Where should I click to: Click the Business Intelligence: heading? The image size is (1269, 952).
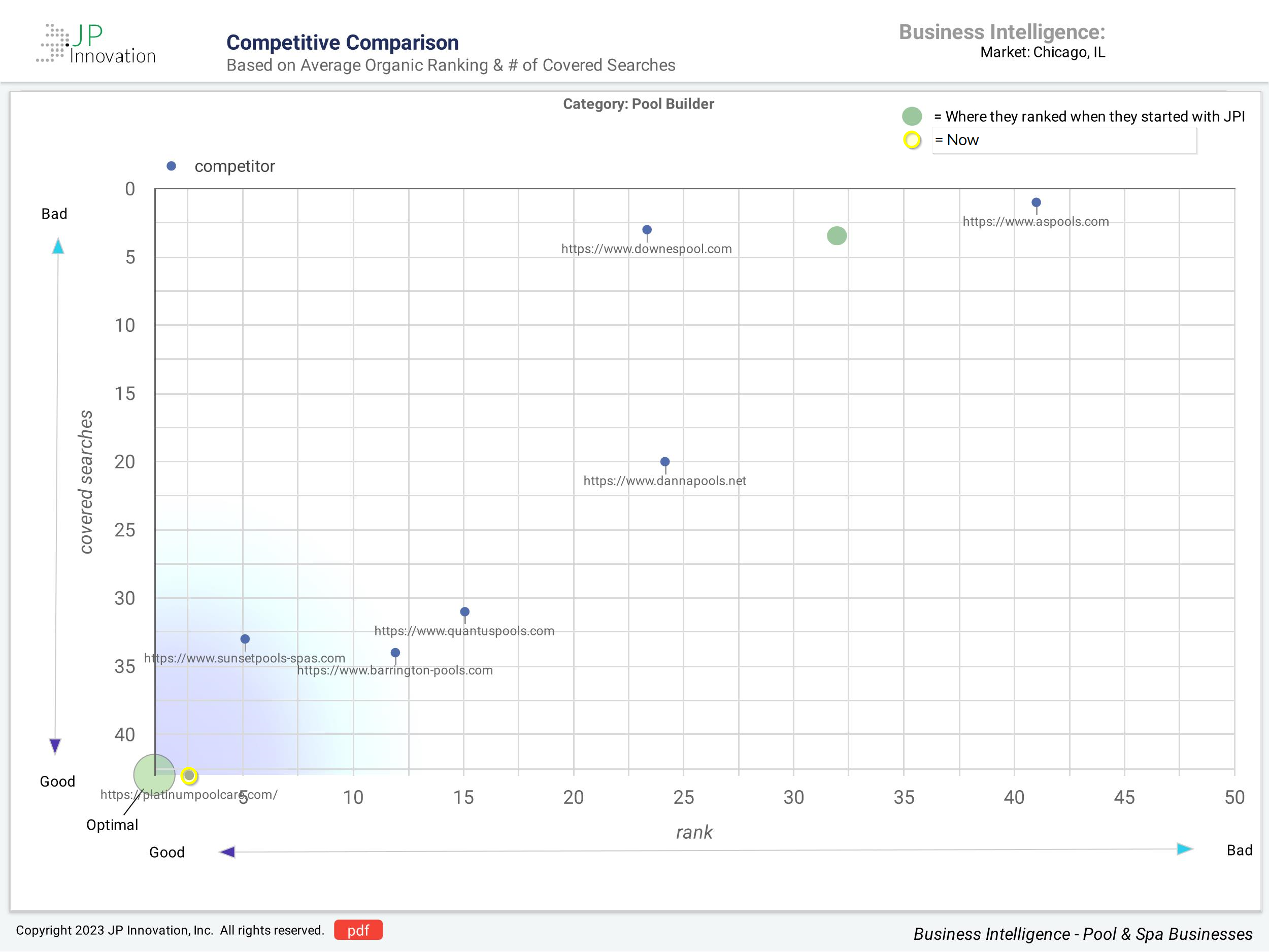tap(1001, 31)
